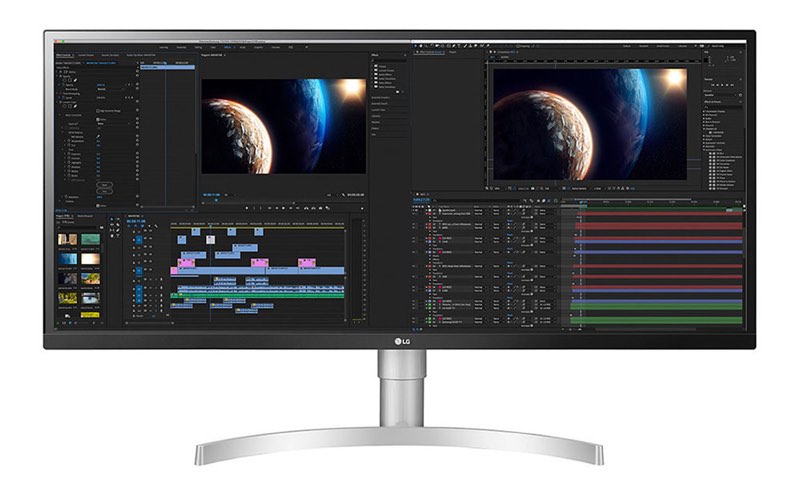Viewport: 800px width, 483px height.
Task: Click the ellipse mask tool under Opacity
Action: pos(64,80)
